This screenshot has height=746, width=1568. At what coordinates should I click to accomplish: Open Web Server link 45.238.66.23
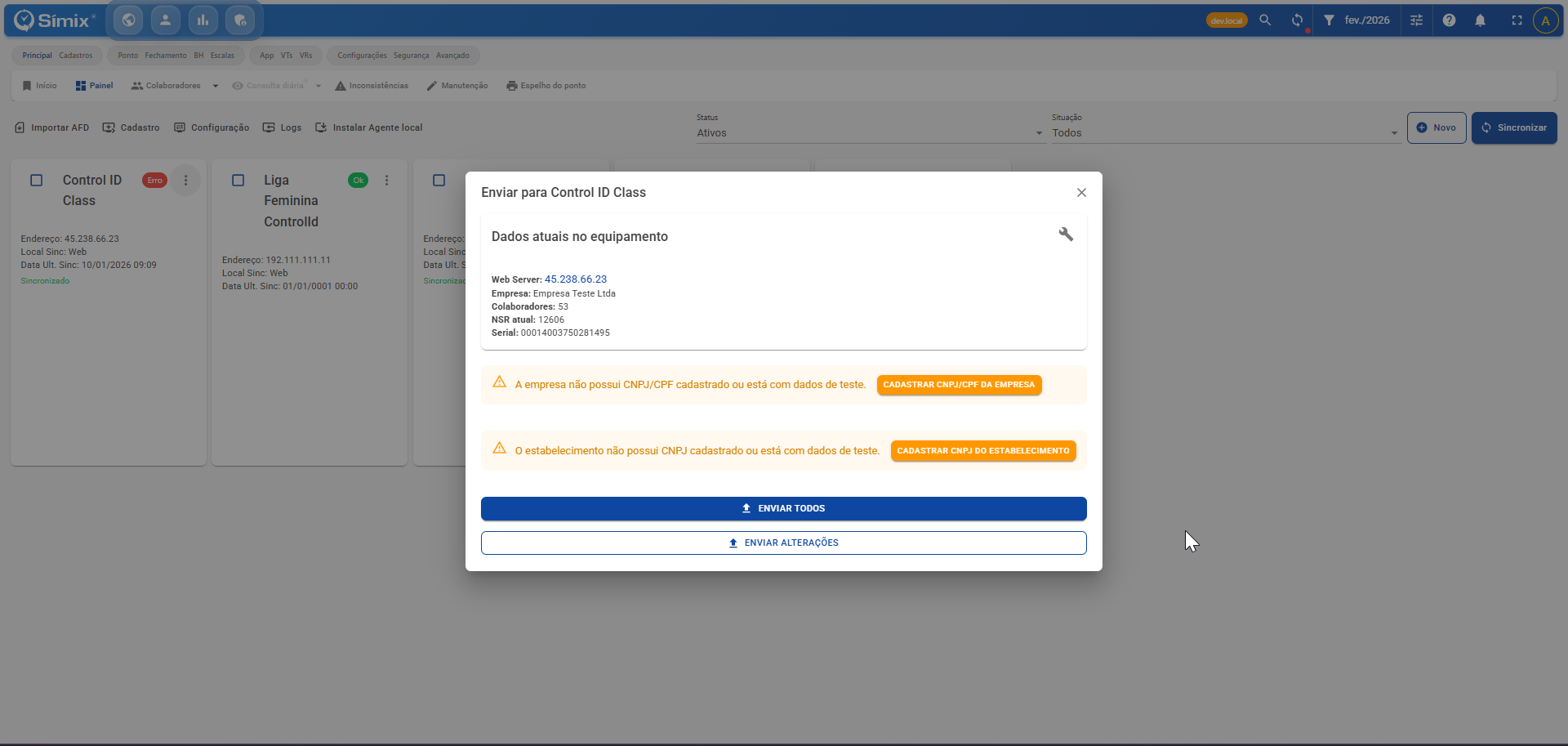576,279
